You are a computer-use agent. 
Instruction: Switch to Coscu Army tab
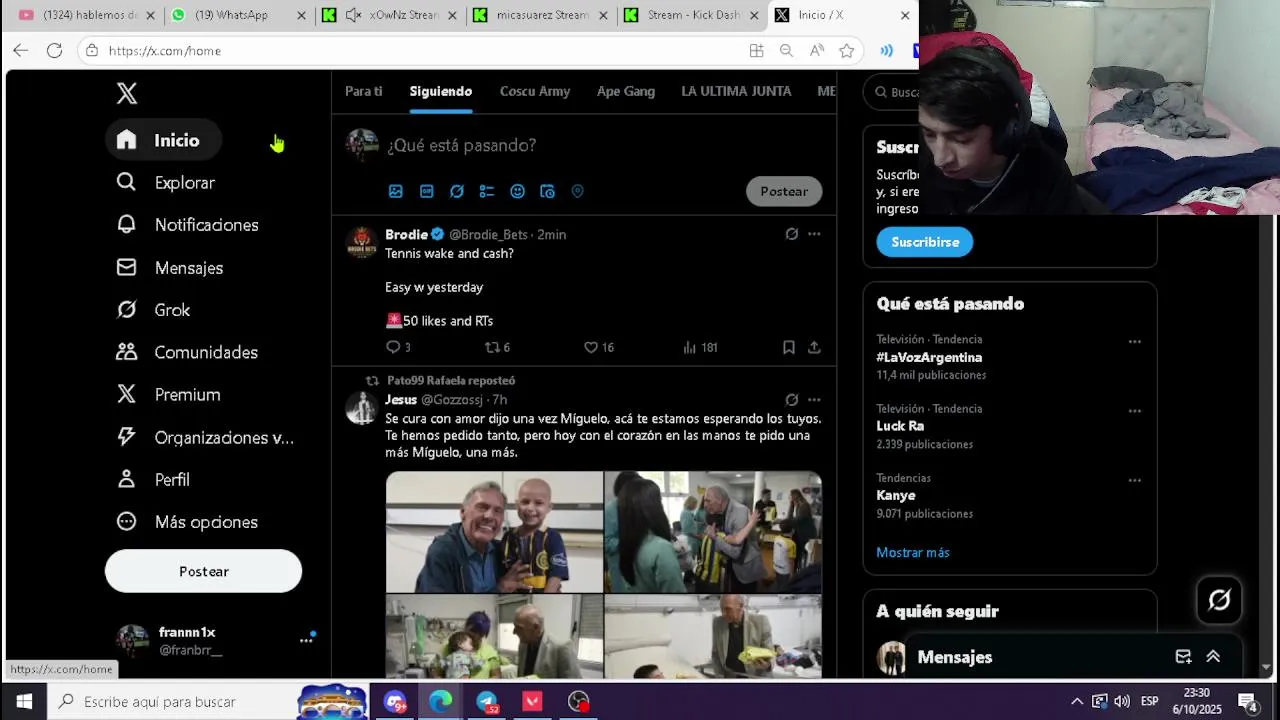point(535,91)
